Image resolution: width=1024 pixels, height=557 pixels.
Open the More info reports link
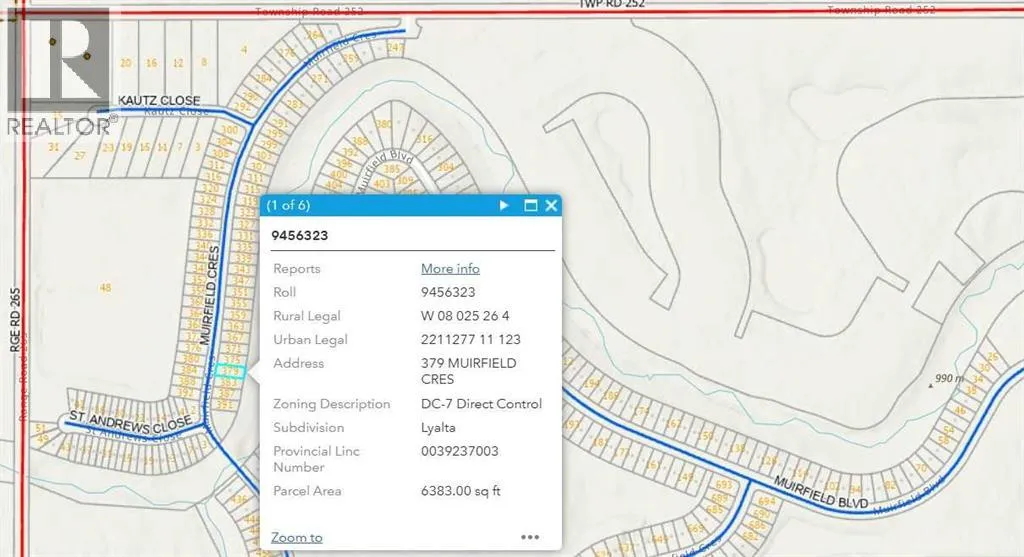pyautogui.click(x=450, y=268)
